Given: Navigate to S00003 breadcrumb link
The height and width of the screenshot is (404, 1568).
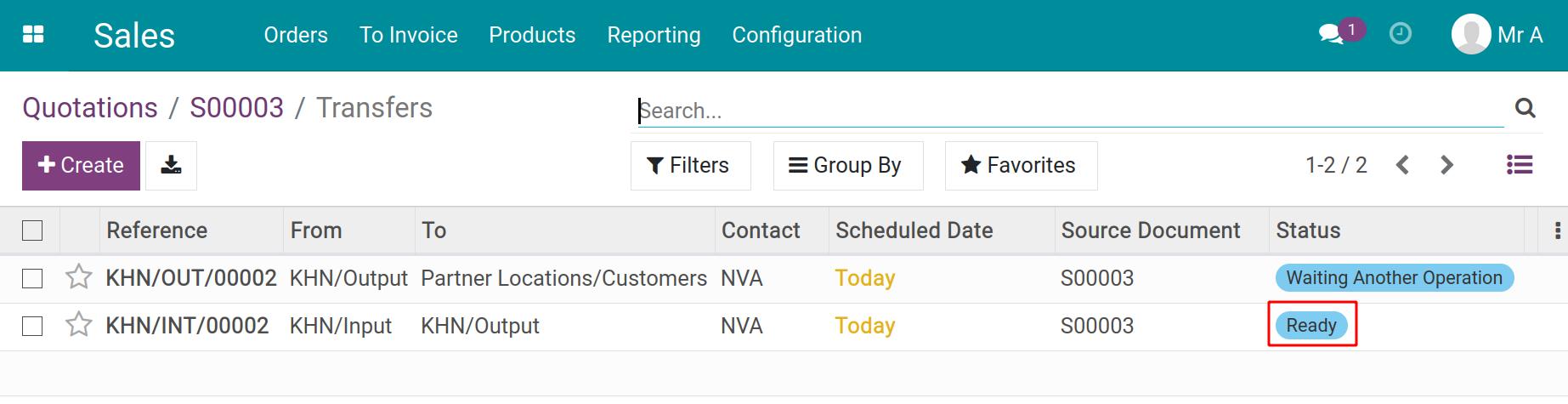Looking at the screenshot, I should [236, 108].
